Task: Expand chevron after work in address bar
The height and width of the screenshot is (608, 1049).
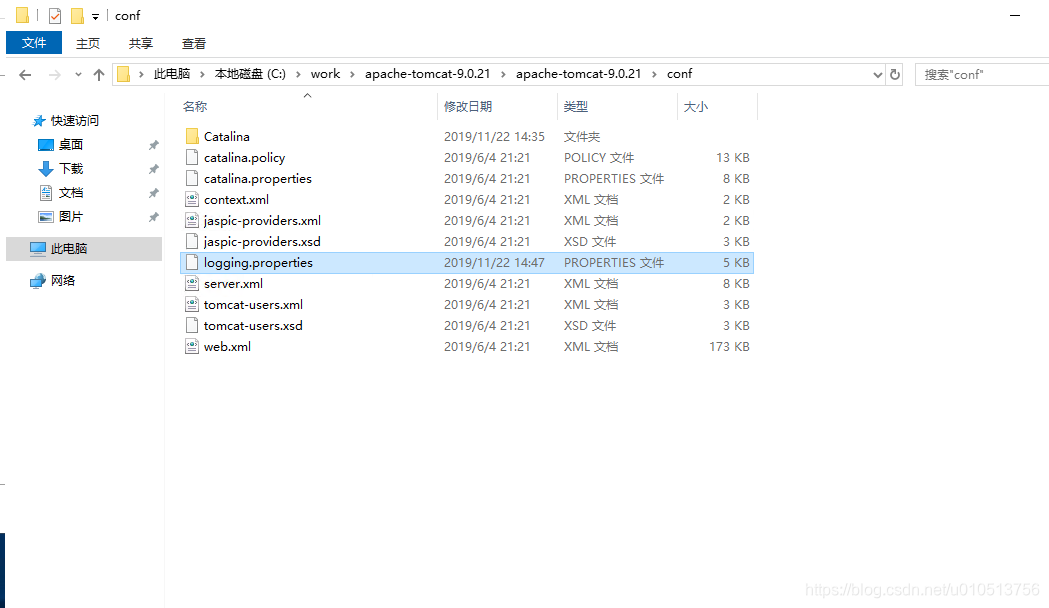Action: tap(352, 74)
